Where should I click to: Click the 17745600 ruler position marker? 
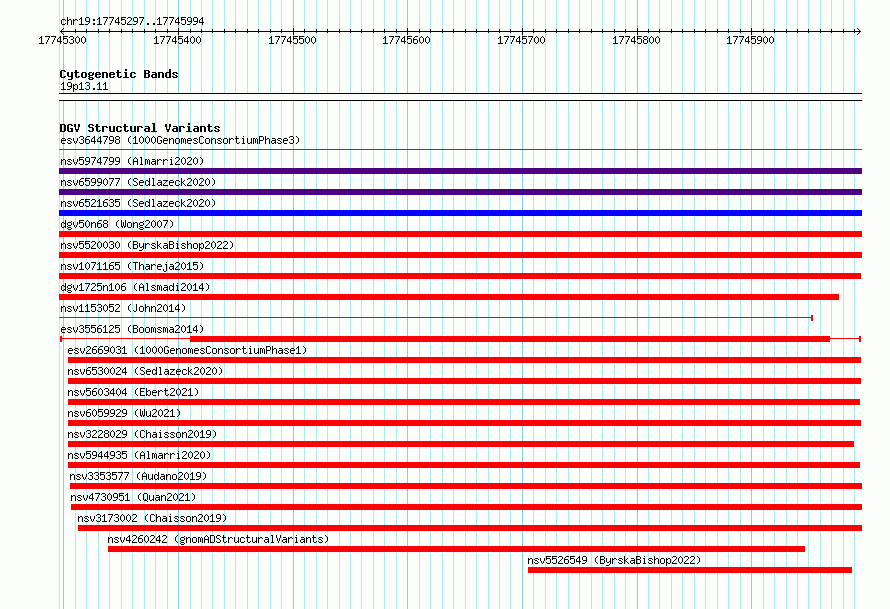(x=406, y=40)
